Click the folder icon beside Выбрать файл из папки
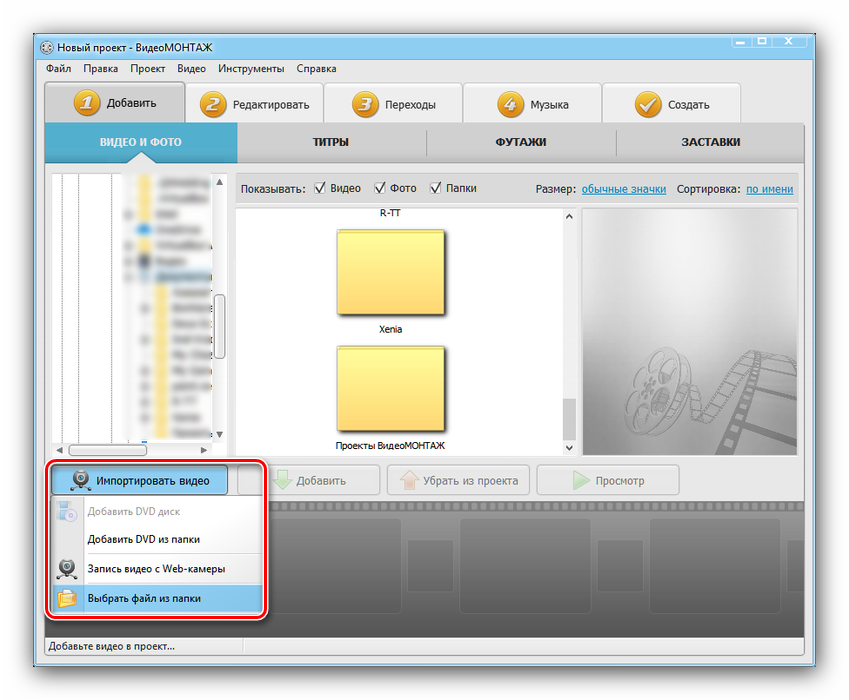 (x=67, y=599)
